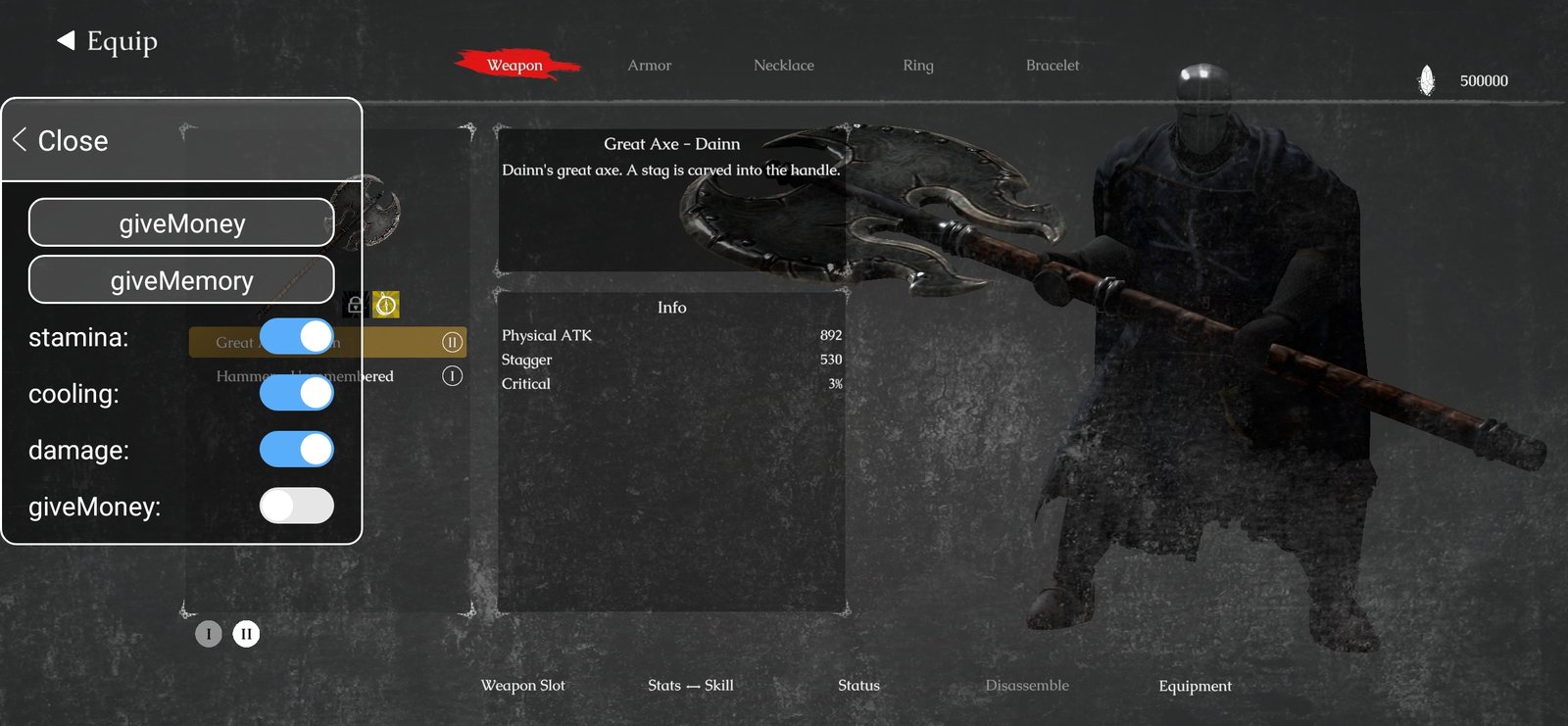Open the Bracelet tab

1053,66
